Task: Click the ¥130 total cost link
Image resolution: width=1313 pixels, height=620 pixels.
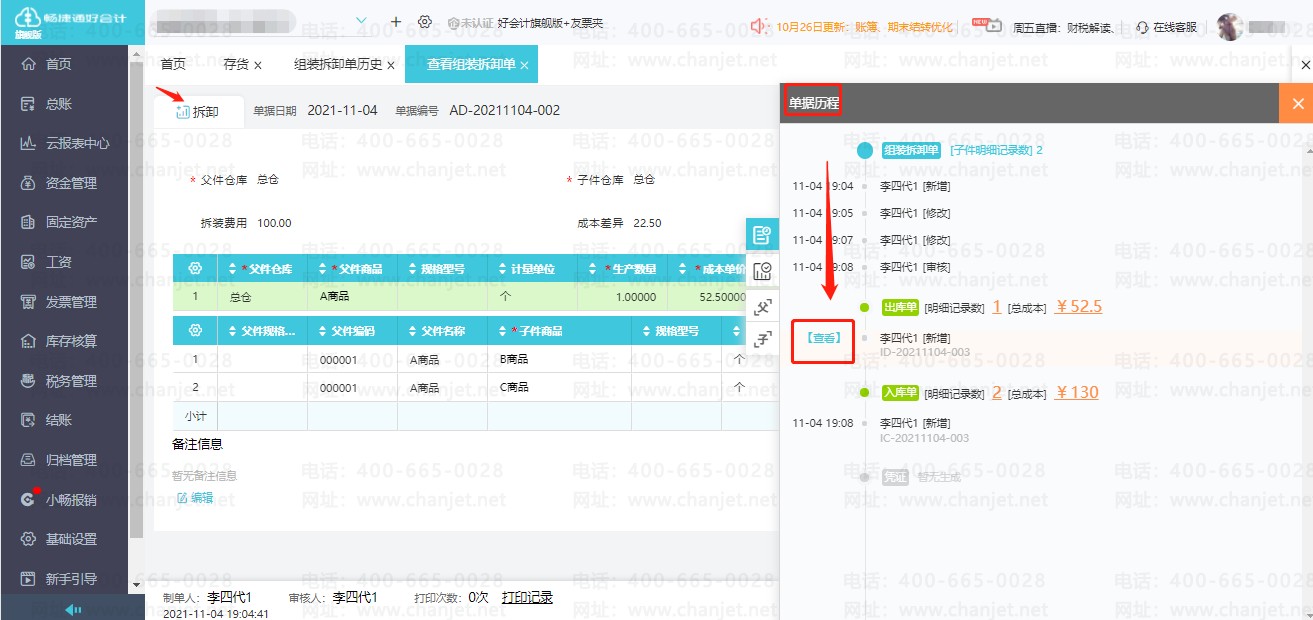Action: point(1077,392)
